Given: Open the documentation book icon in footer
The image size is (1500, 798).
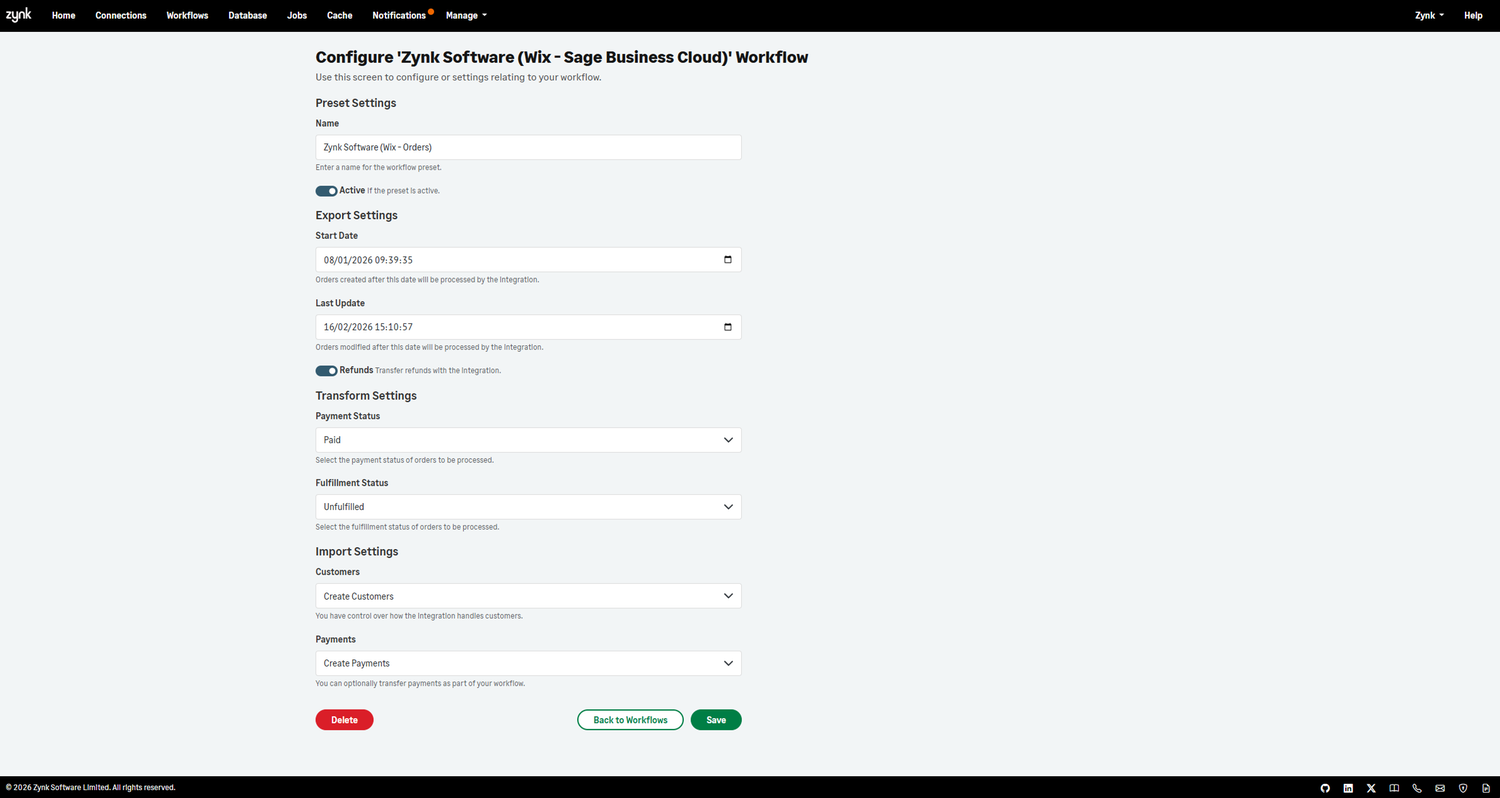Looking at the screenshot, I should pos(1394,788).
